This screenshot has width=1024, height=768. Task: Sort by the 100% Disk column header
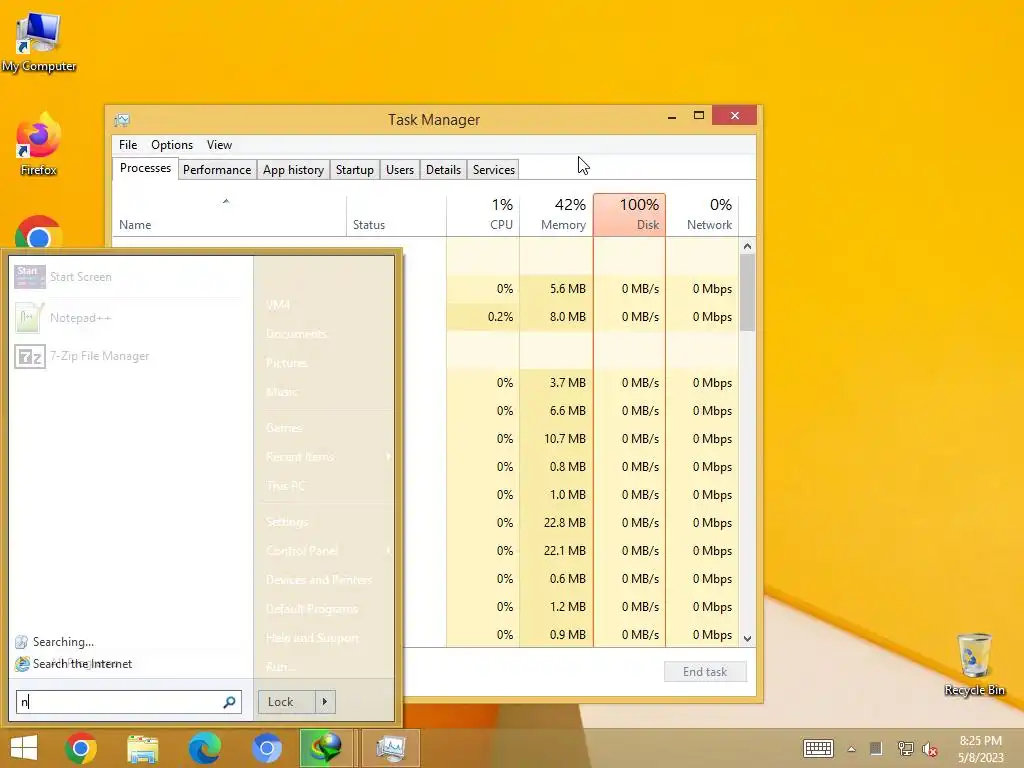[x=630, y=215]
